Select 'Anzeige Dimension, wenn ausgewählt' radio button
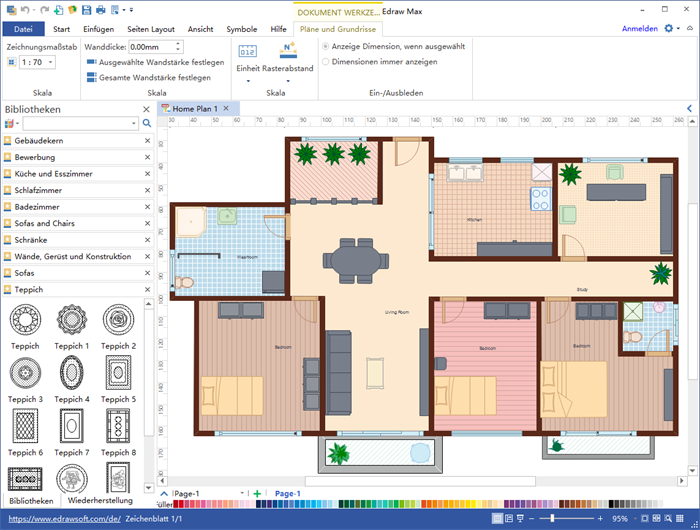The width and height of the screenshot is (700, 530). tap(326, 46)
